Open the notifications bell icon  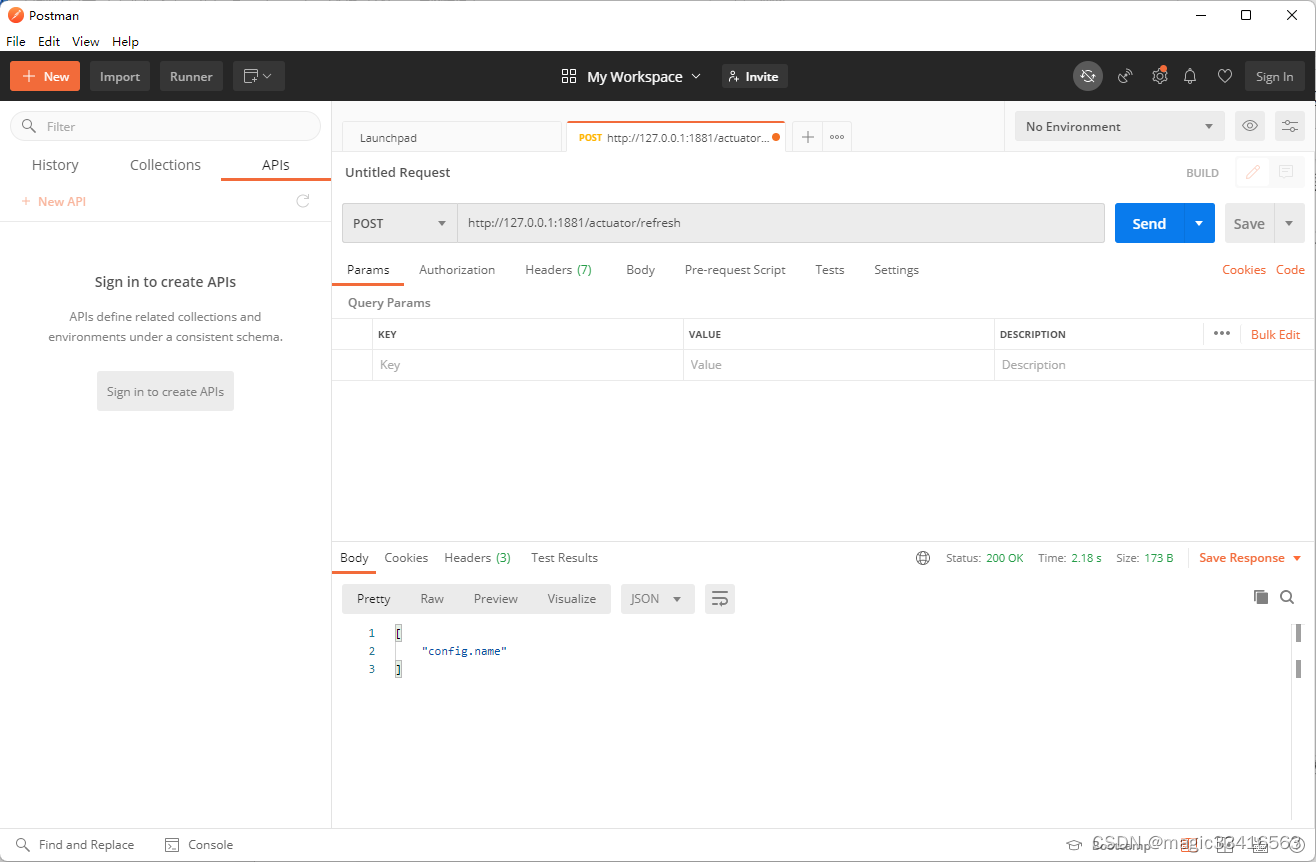[x=1190, y=76]
